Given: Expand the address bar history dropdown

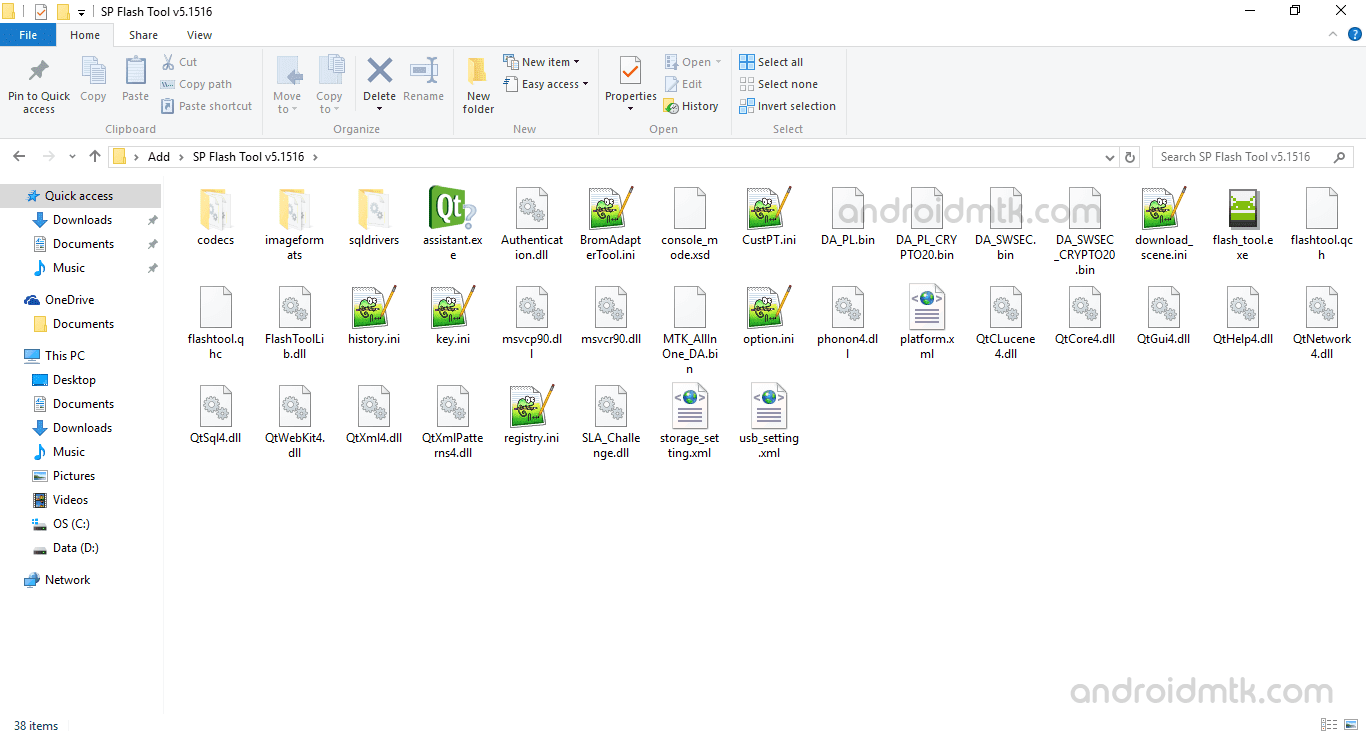Looking at the screenshot, I should [x=1109, y=157].
